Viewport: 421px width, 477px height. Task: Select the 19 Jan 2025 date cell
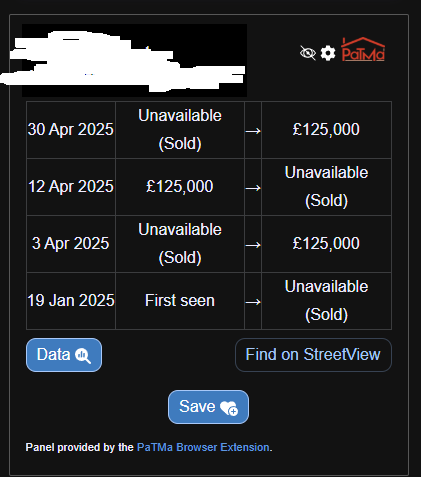pyautogui.click(x=71, y=301)
